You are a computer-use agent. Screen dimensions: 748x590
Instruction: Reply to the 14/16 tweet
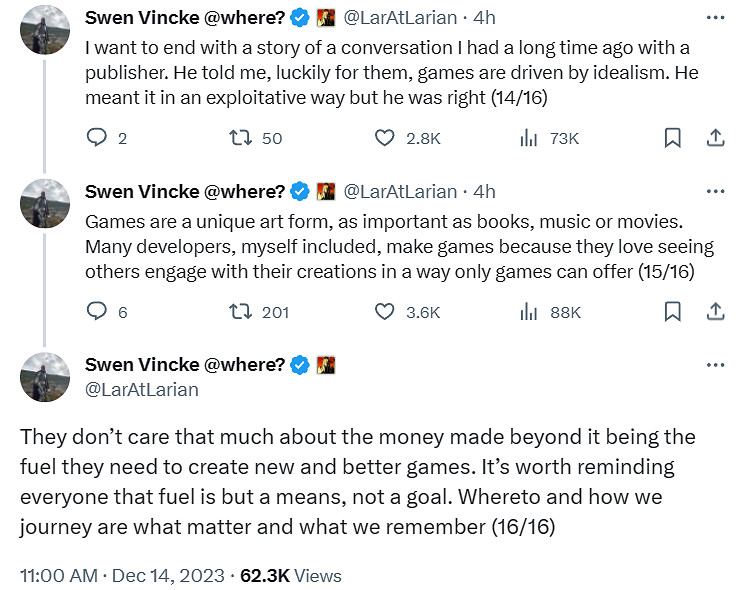pos(97,138)
